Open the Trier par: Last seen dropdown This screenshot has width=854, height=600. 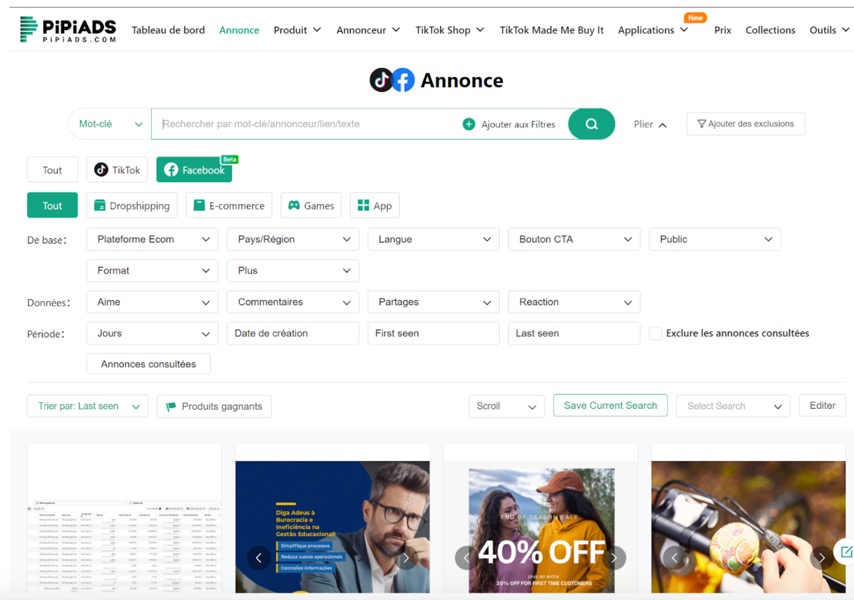87,406
